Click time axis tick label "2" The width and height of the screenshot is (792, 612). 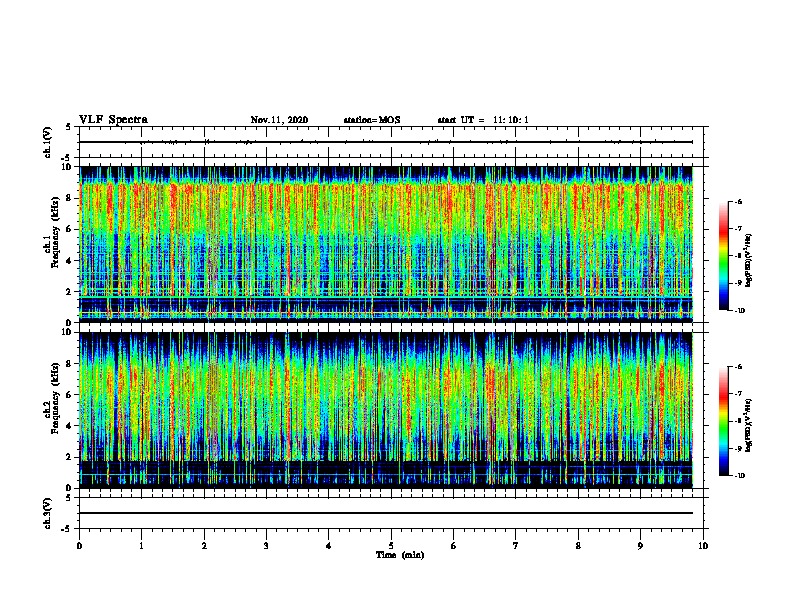204,546
